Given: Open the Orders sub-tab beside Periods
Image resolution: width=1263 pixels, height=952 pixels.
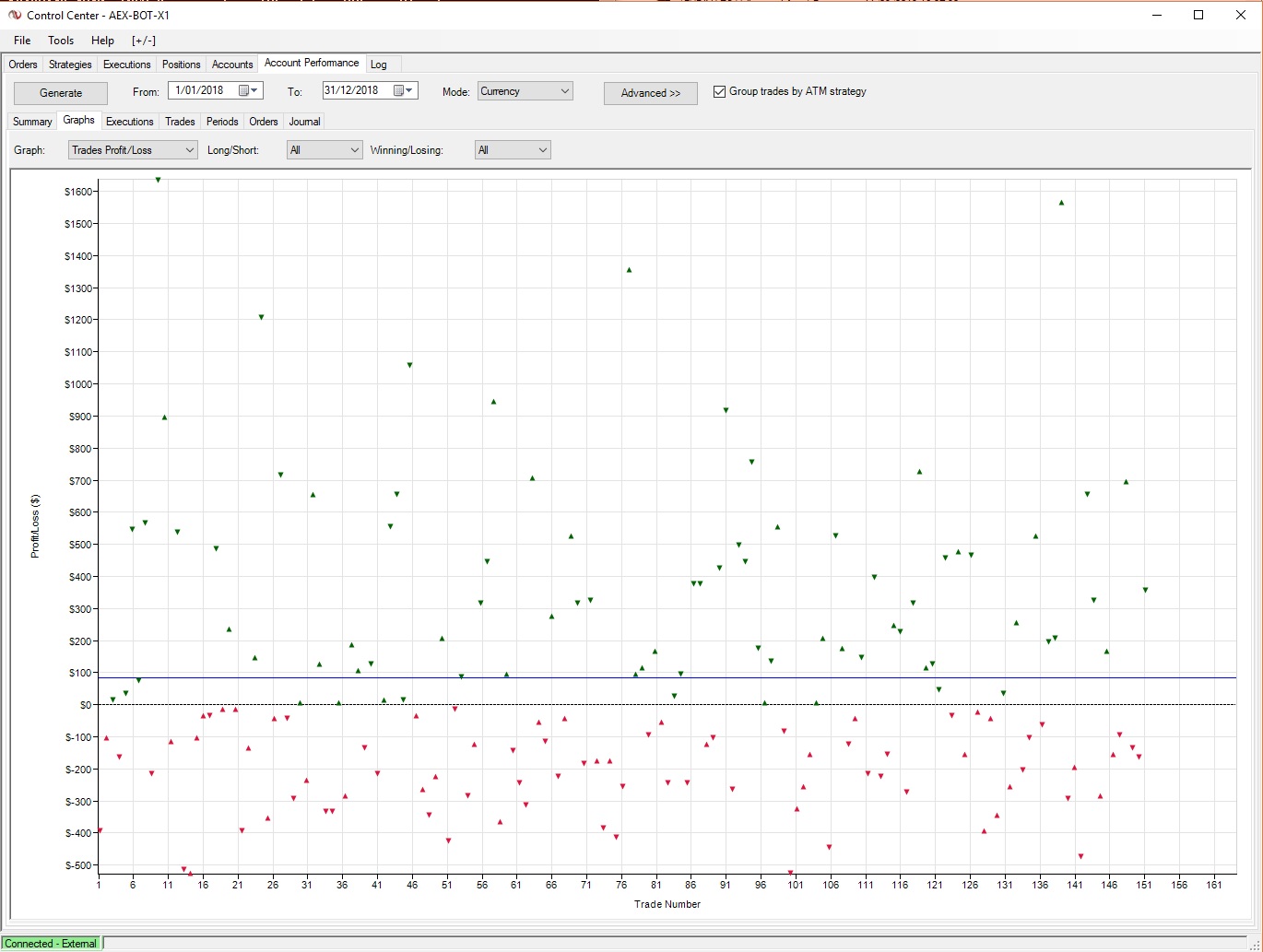Looking at the screenshot, I should [264, 122].
